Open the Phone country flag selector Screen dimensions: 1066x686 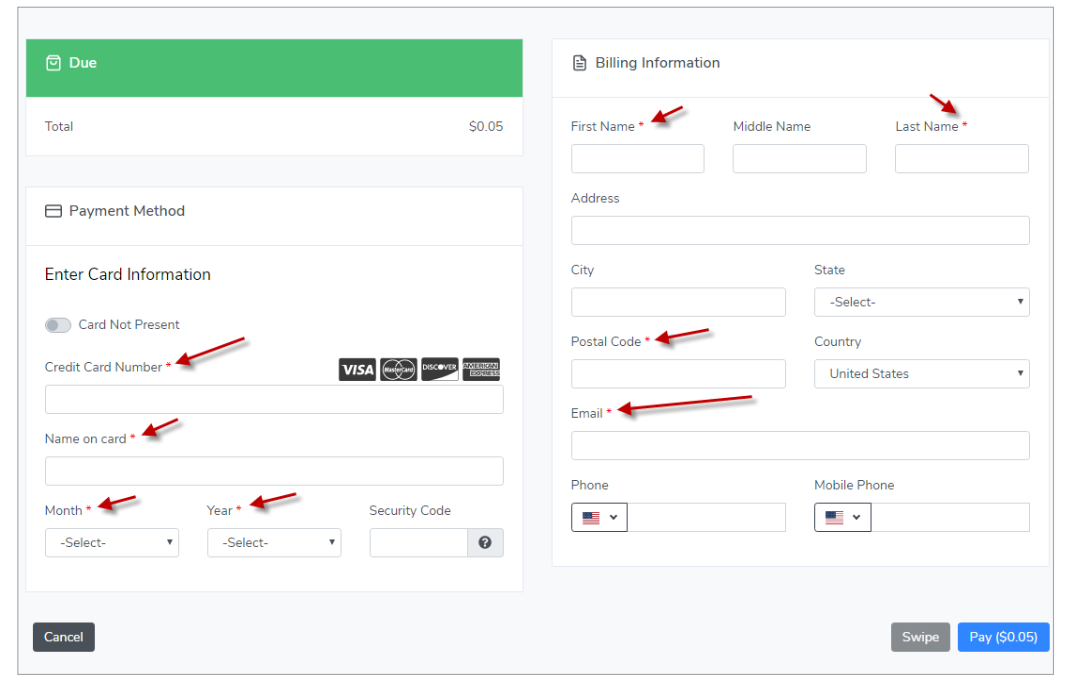[x=599, y=518]
